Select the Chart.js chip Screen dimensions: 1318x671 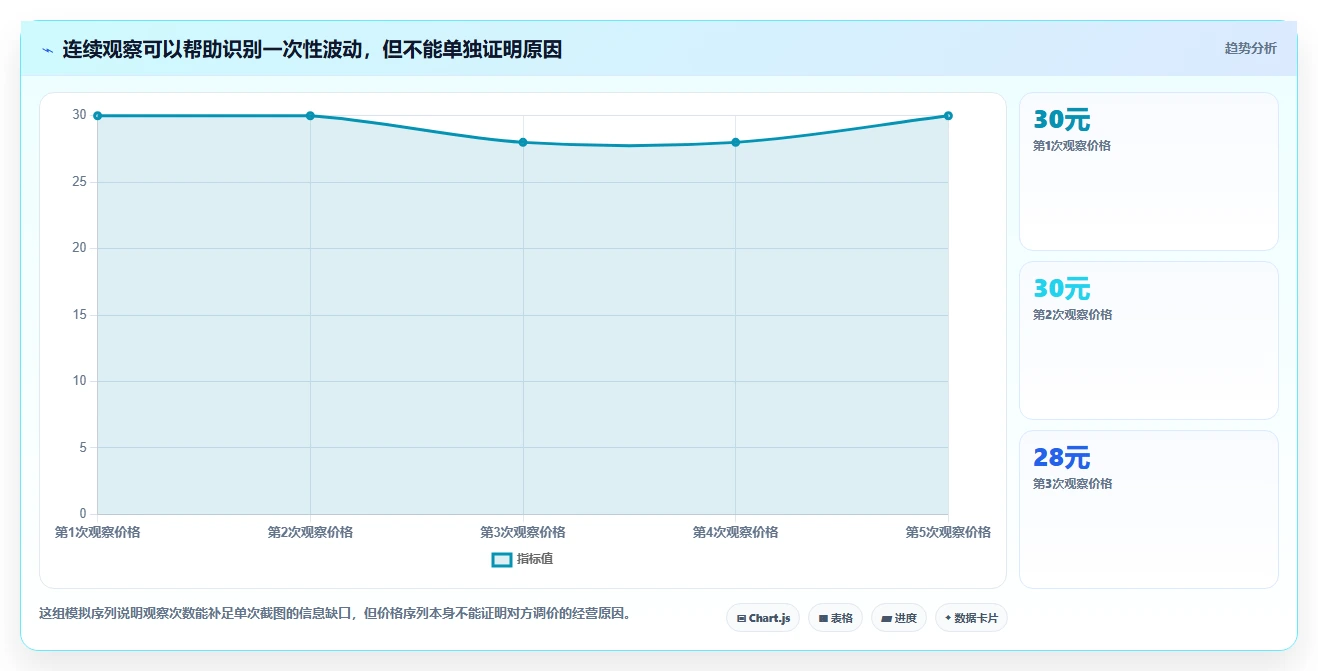[763, 618]
